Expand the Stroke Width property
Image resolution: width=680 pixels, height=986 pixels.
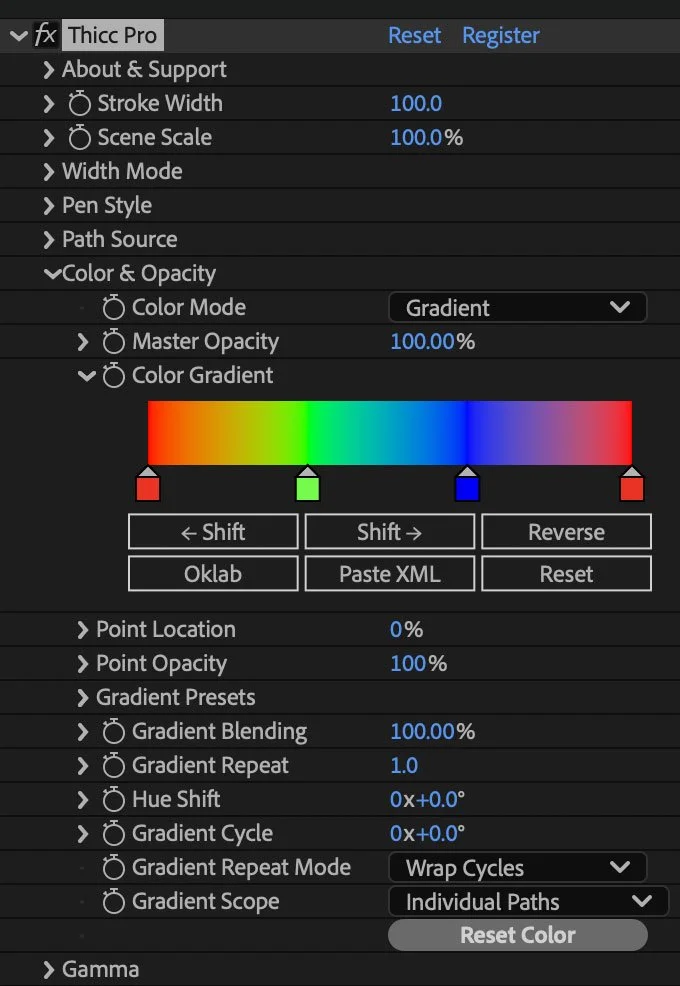coord(48,103)
